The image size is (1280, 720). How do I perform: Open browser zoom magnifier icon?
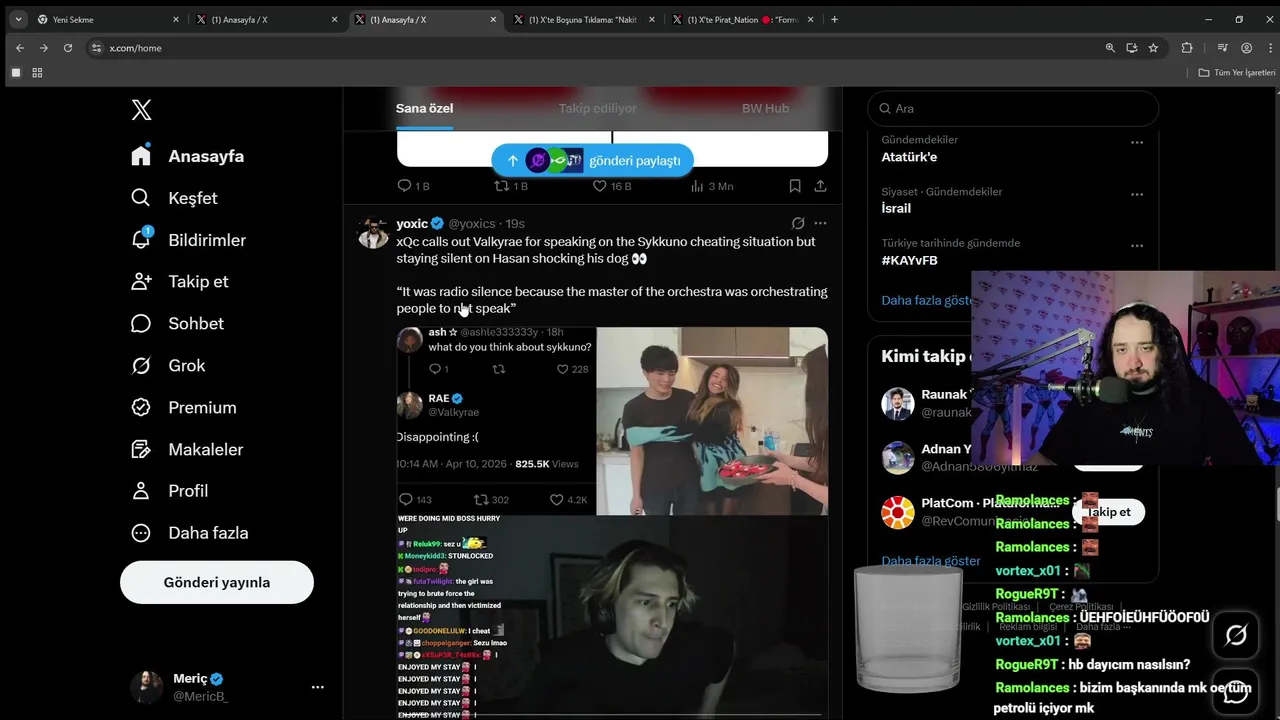click(x=1110, y=48)
